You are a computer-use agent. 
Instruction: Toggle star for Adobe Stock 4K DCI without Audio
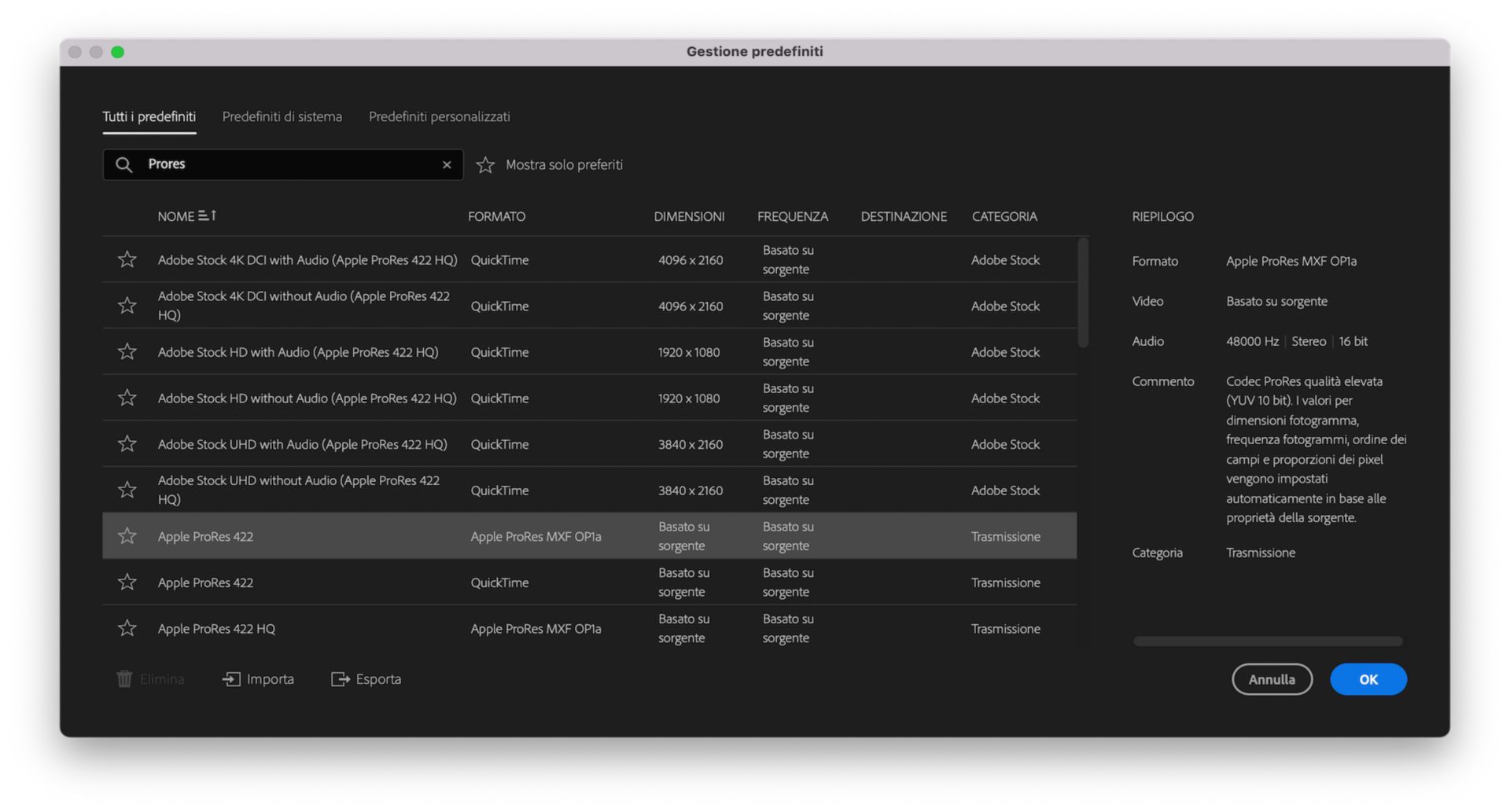[127, 305]
